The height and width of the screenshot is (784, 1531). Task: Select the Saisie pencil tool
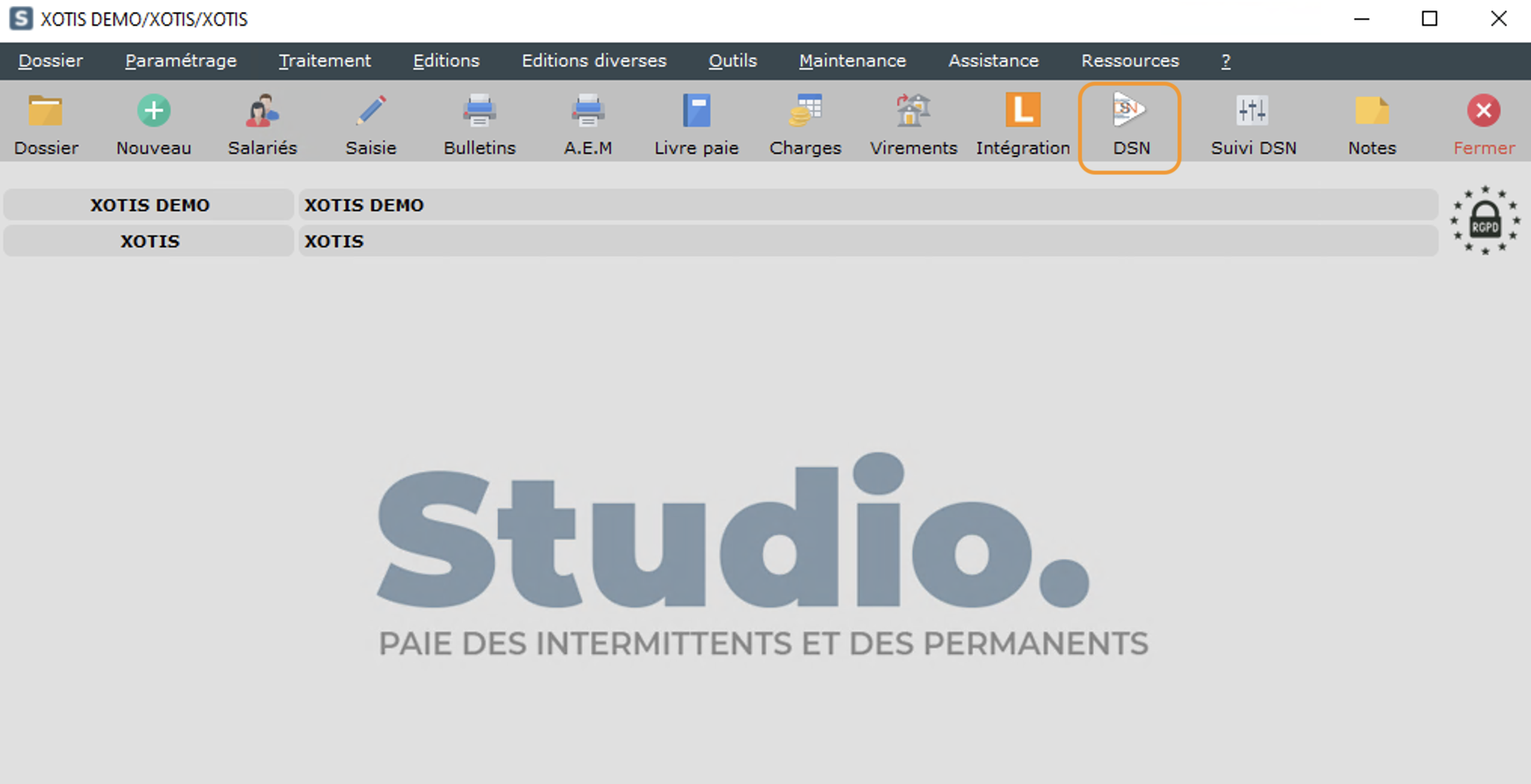click(x=370, y=112)
